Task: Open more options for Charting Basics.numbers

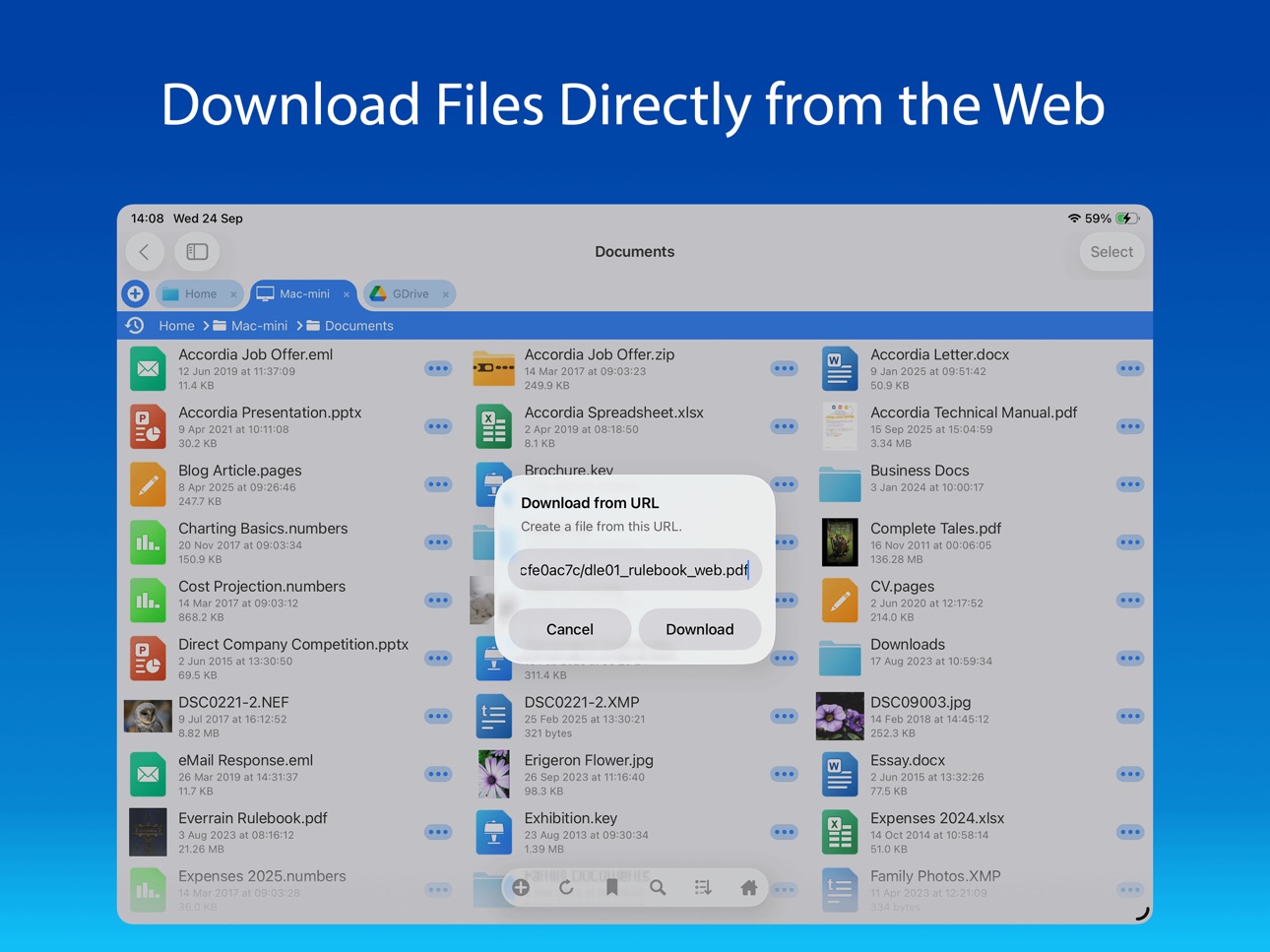Action: click(x=438, y=542)
